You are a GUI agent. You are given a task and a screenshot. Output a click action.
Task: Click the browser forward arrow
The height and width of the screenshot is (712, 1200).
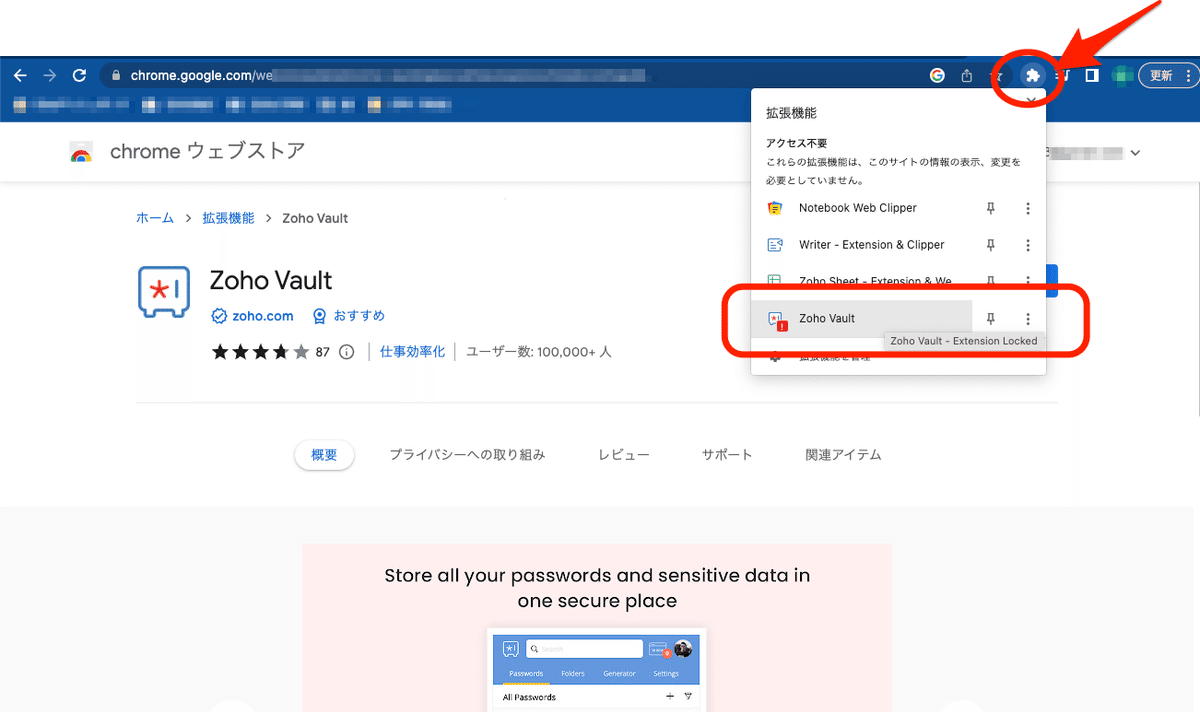[x=50, y=75]
